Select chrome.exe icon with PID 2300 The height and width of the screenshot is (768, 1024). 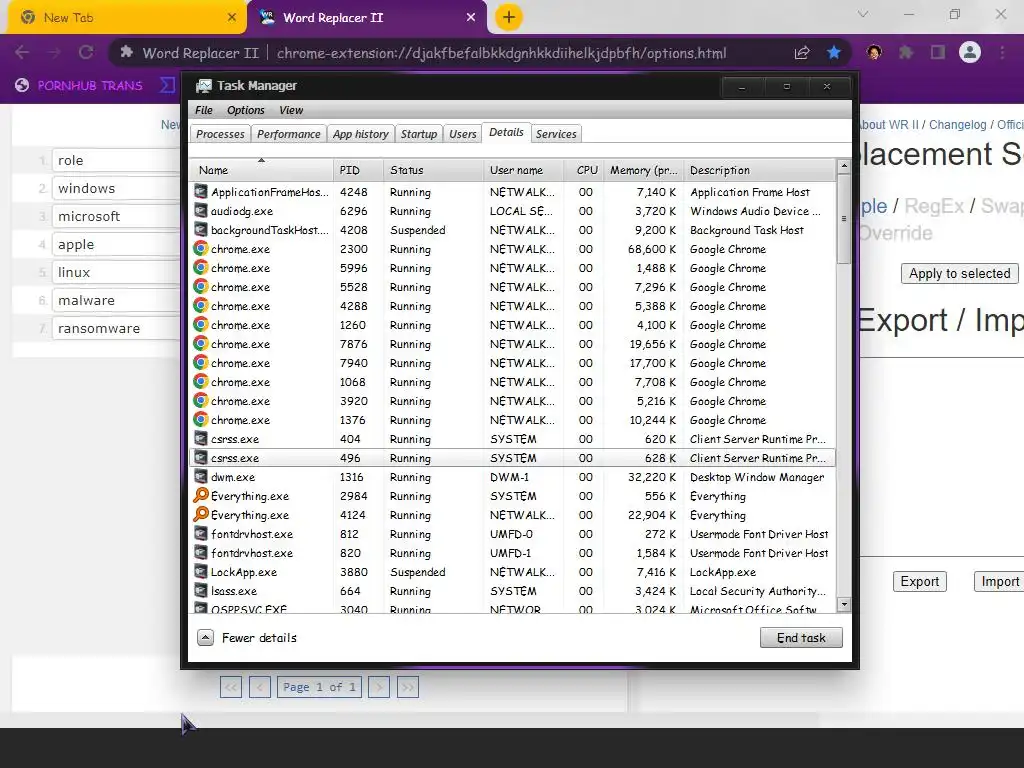coord(200,249)
